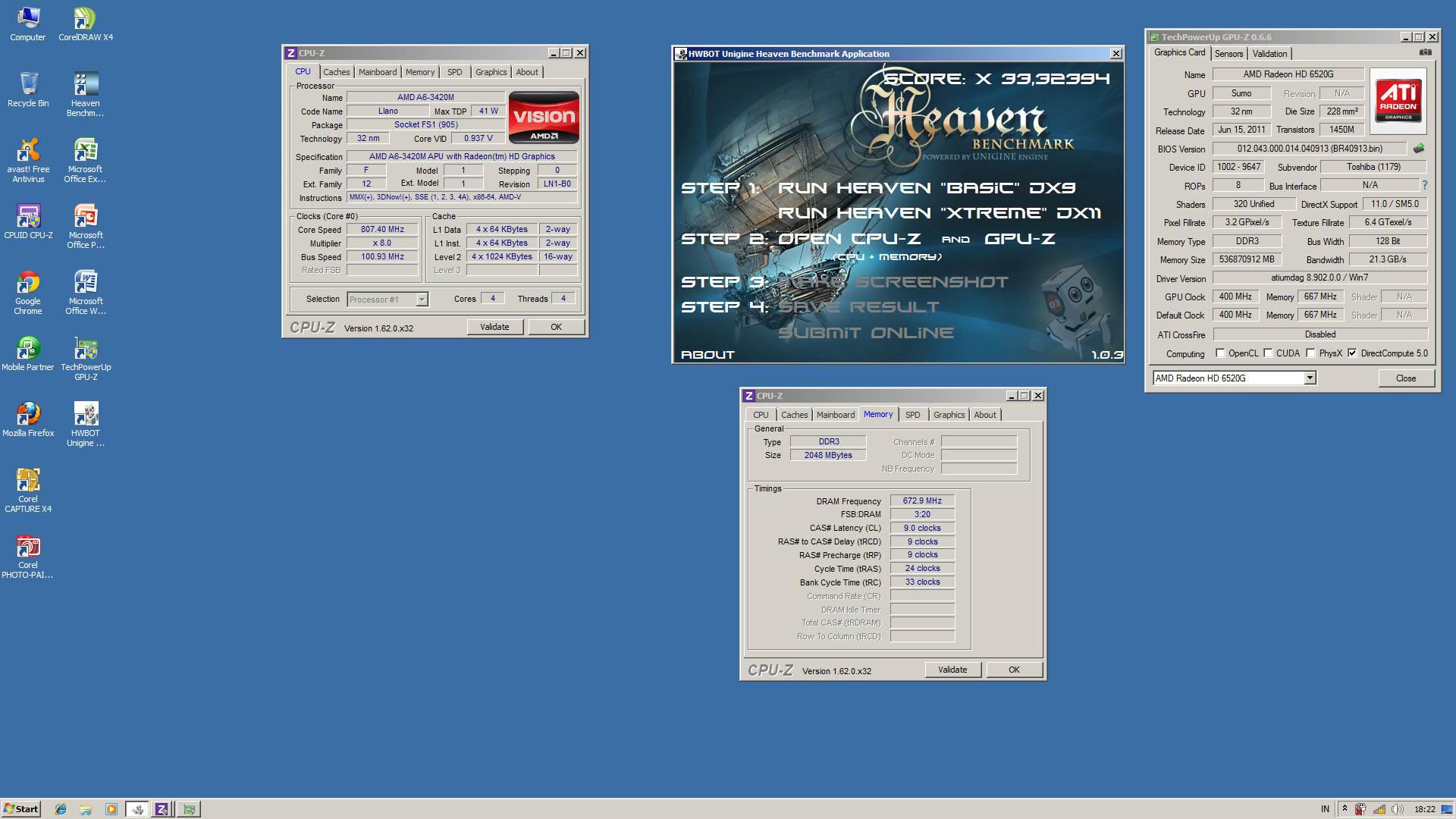Click Close button in GPU-Z

pos(1406,378)
